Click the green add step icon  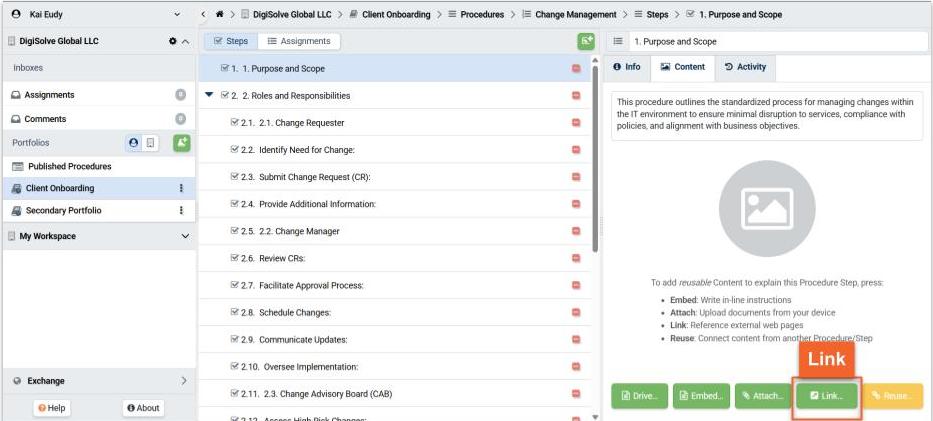(585, 41)
